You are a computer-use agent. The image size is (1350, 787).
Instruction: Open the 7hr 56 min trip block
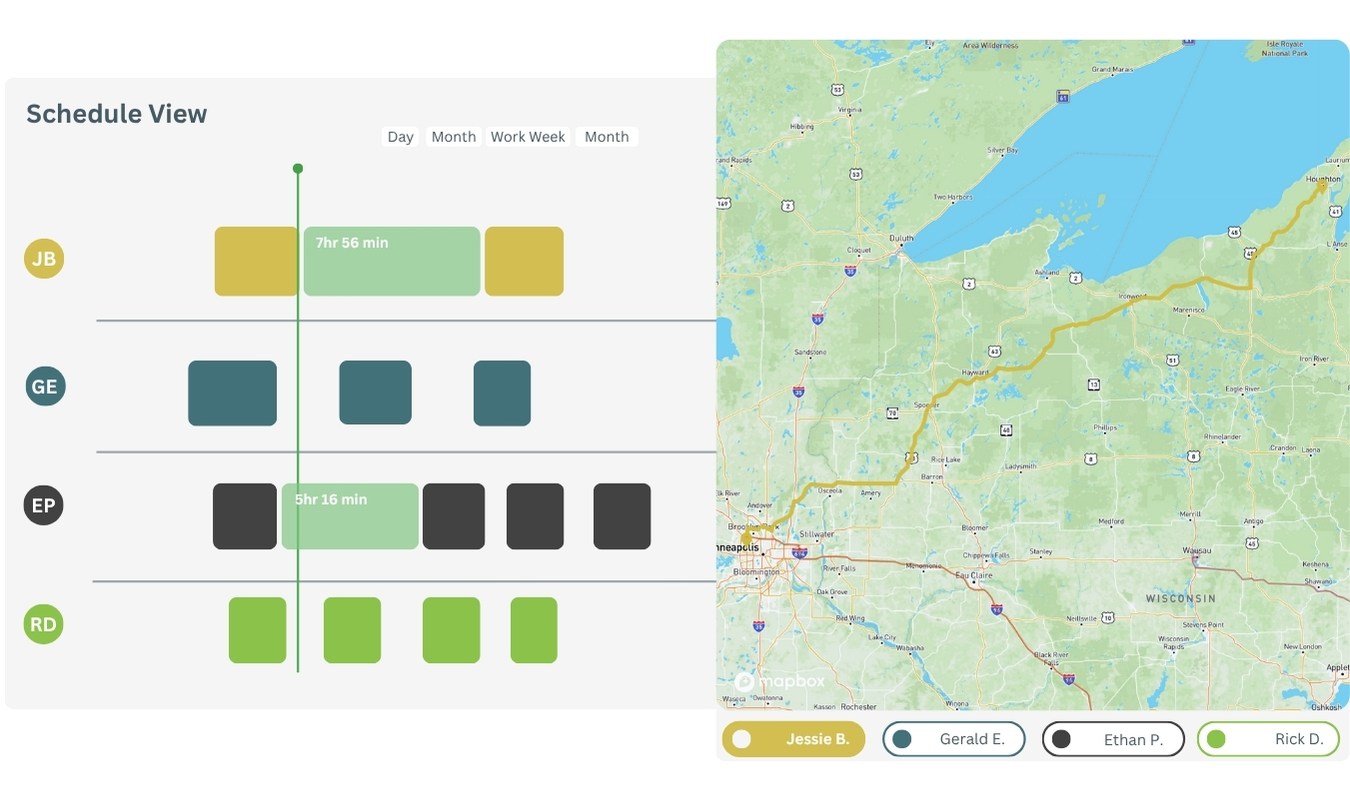coord(391,261)
